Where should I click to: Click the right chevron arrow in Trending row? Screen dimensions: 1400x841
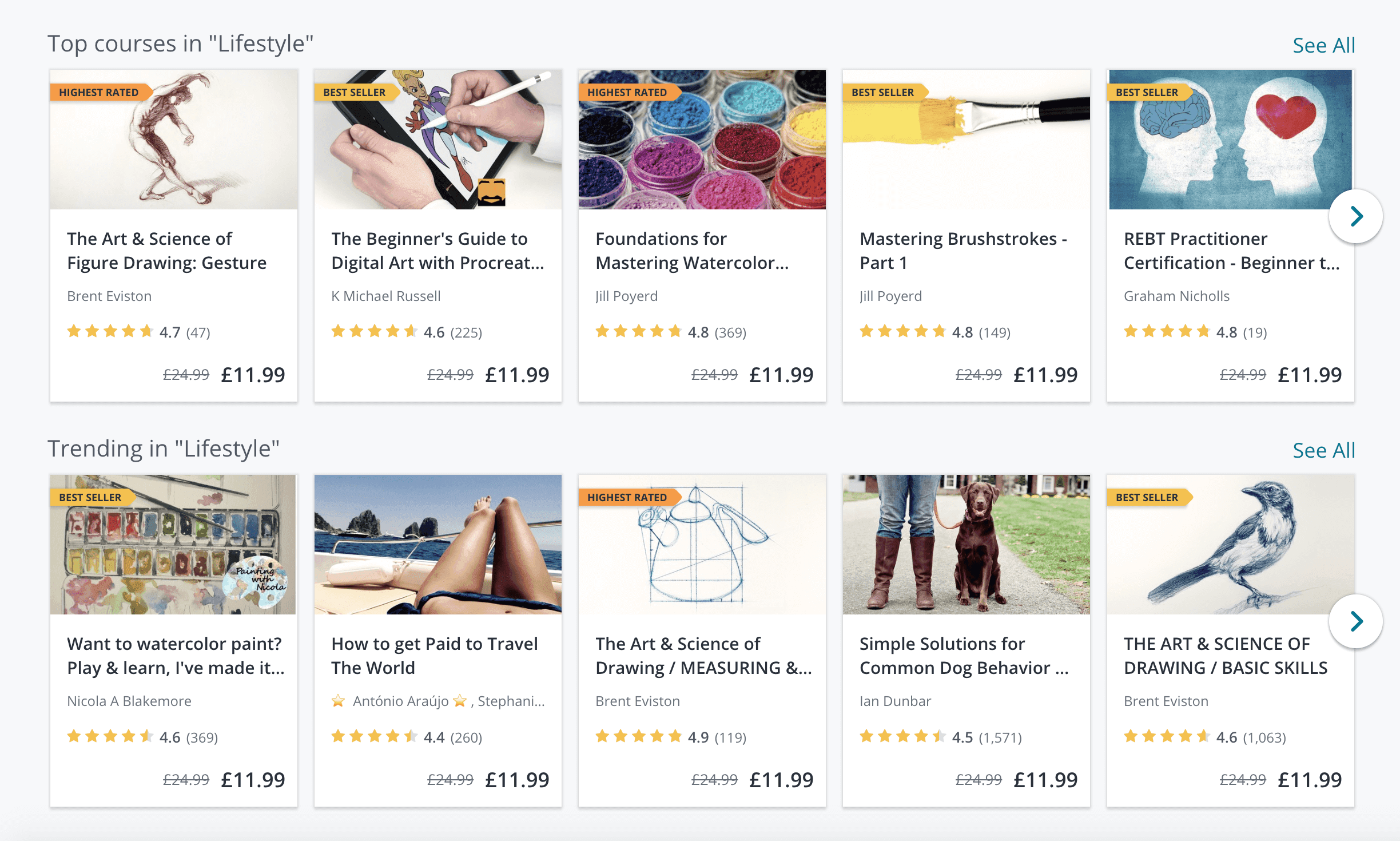1356,621
